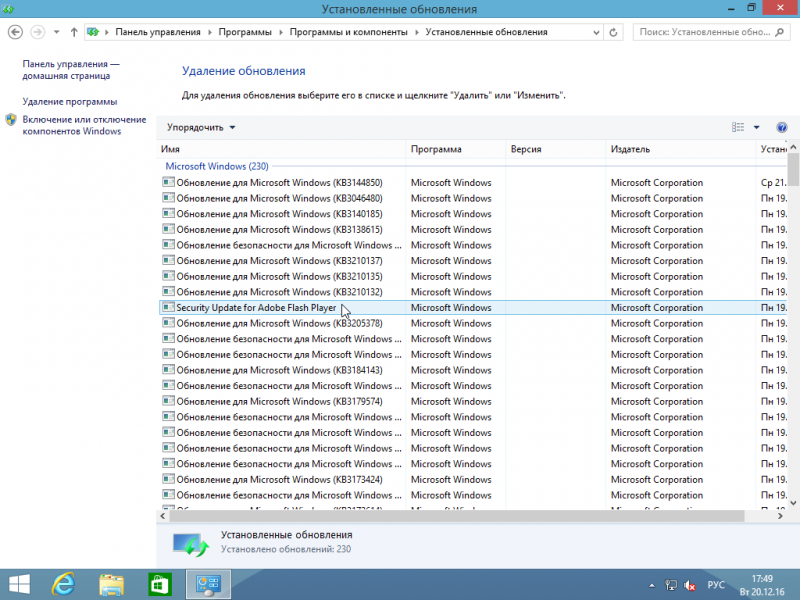This screenshot has width=800, height=600.
Task: Select update KB3144850 row
Action: (x=472, y=183)
